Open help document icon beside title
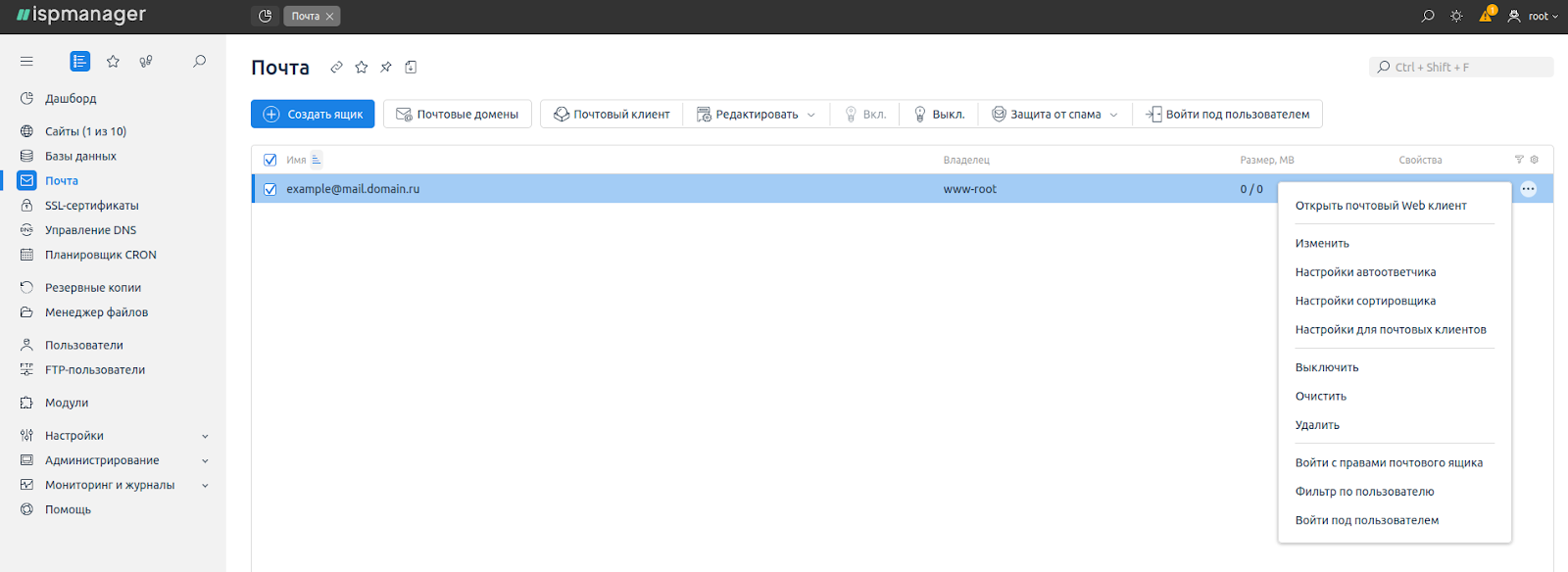Viewport: 1568px width, 572px height. pos(411,67)
